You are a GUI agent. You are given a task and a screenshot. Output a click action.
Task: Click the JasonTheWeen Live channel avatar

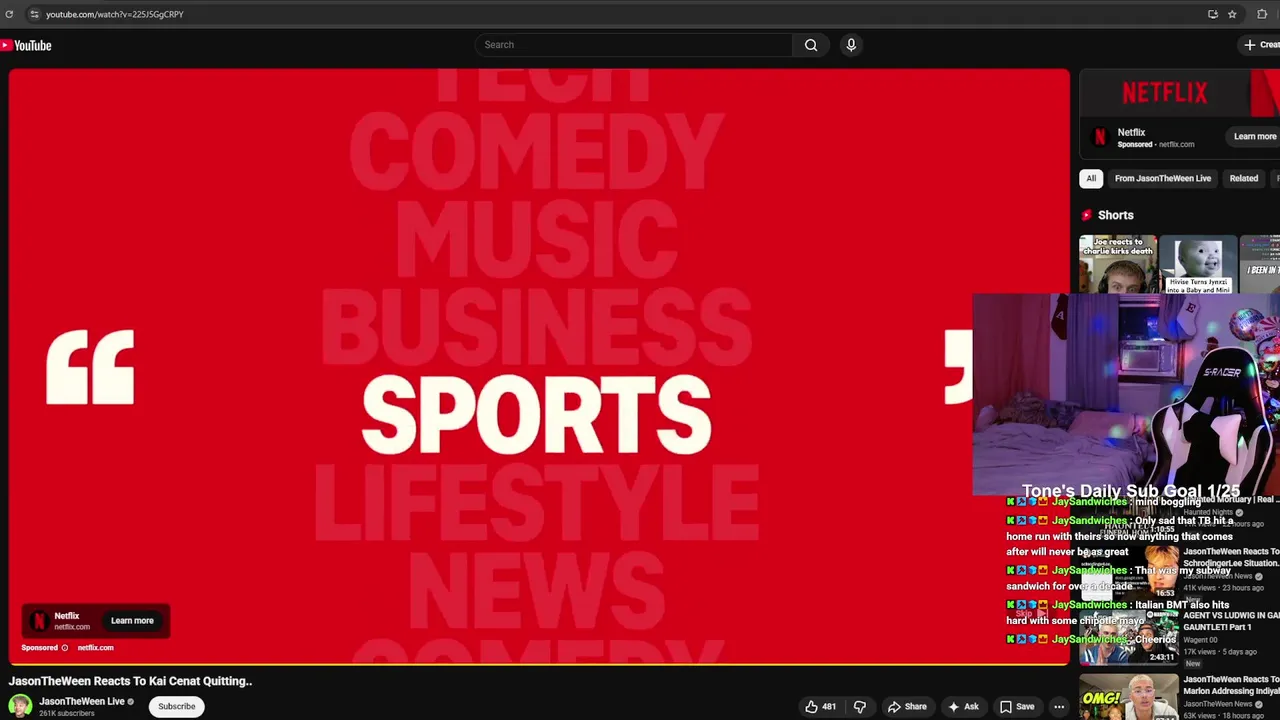point(20,706)
